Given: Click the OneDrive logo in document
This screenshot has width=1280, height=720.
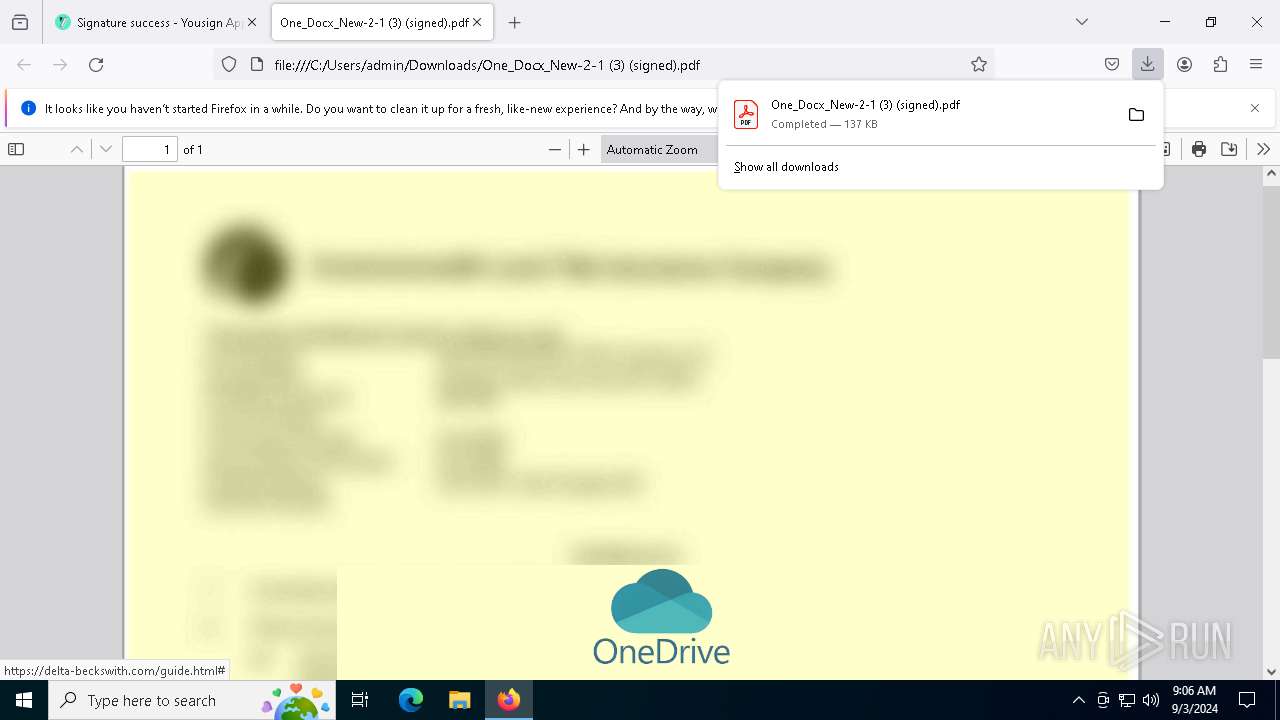Looking at the screenshot, I should pos(661,617).
